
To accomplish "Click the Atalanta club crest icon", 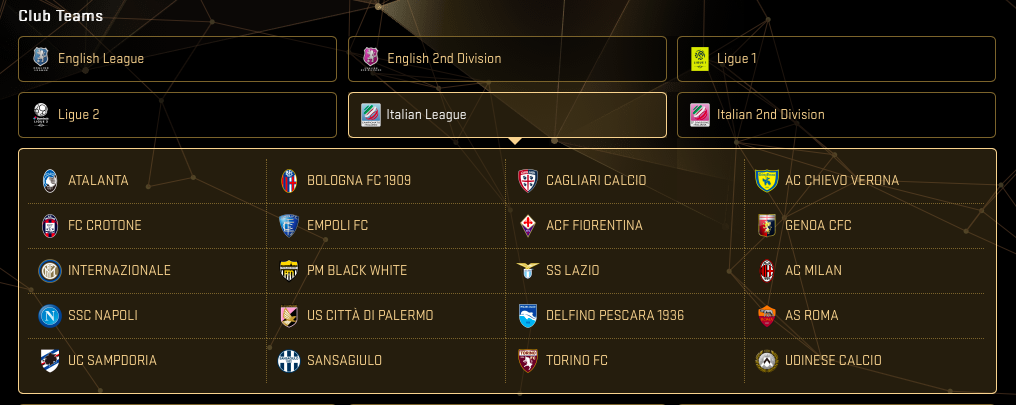I will [49, 181].
